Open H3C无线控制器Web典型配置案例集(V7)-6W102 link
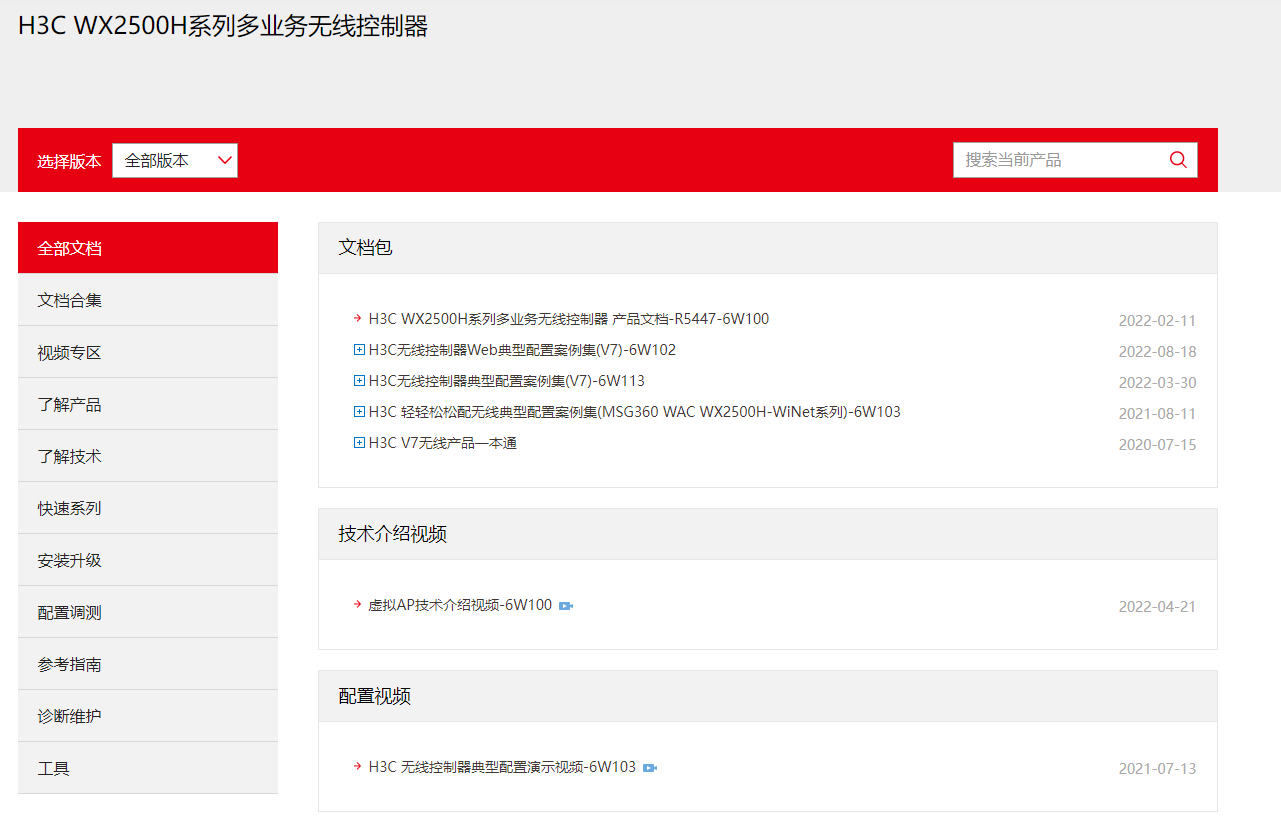Image resolution: width=1281 pixels, height=821 pixels. (x=522, y=350)
